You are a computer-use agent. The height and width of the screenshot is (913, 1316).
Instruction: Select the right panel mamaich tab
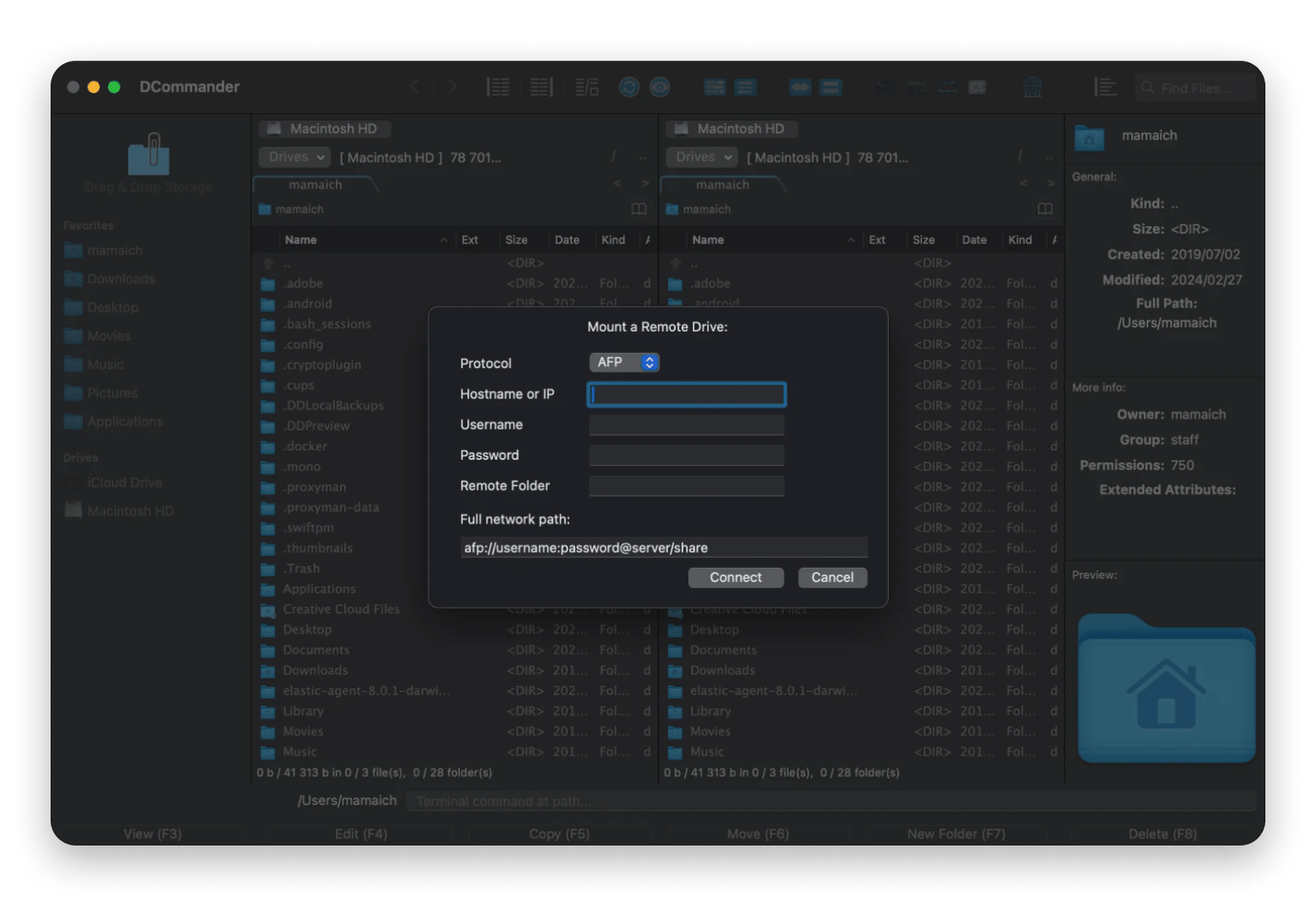pos(722,185)
